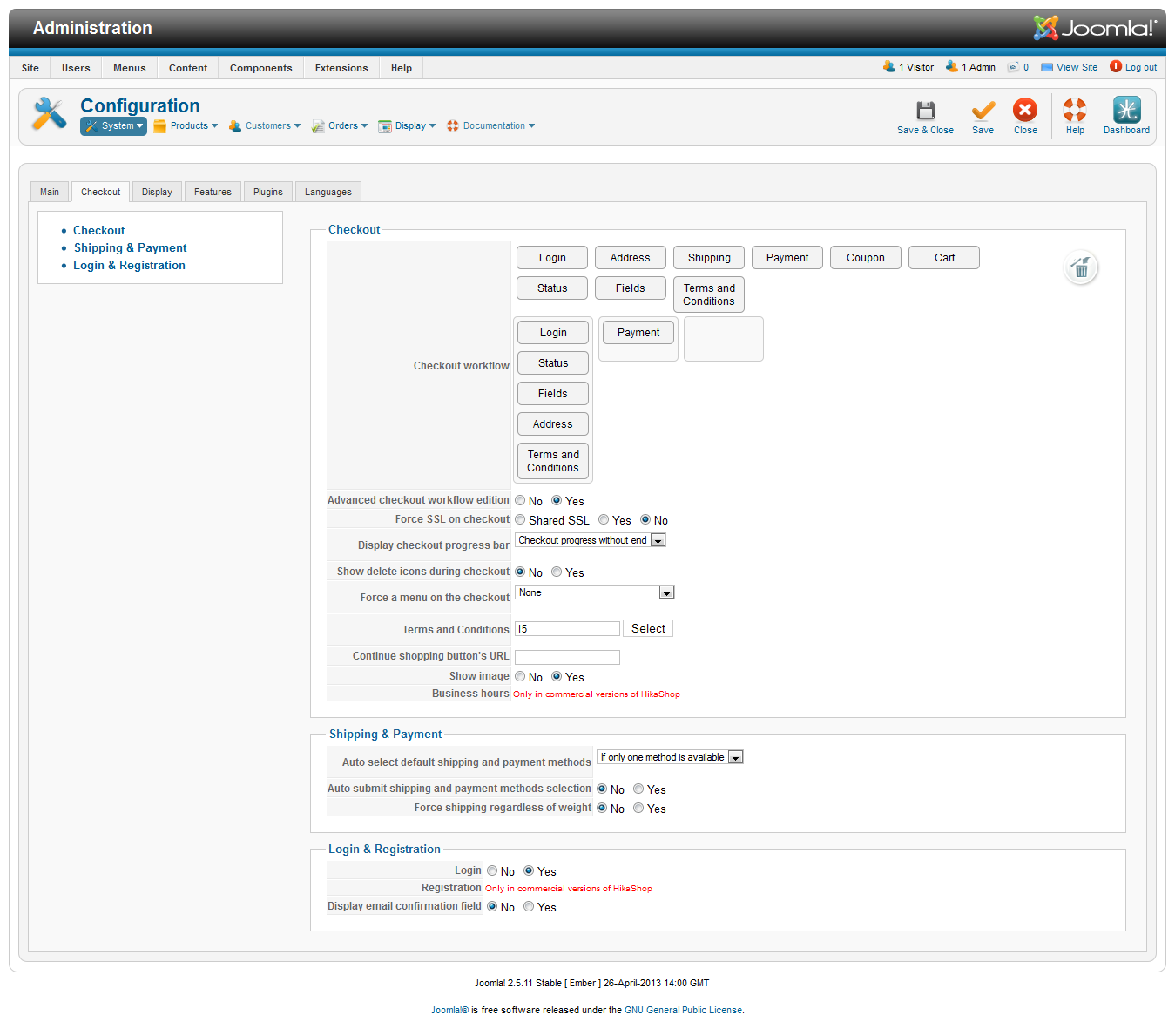Open the Help lifebuoy icon
This screenshot has width=1175, height=1036.
point(1075,110)
